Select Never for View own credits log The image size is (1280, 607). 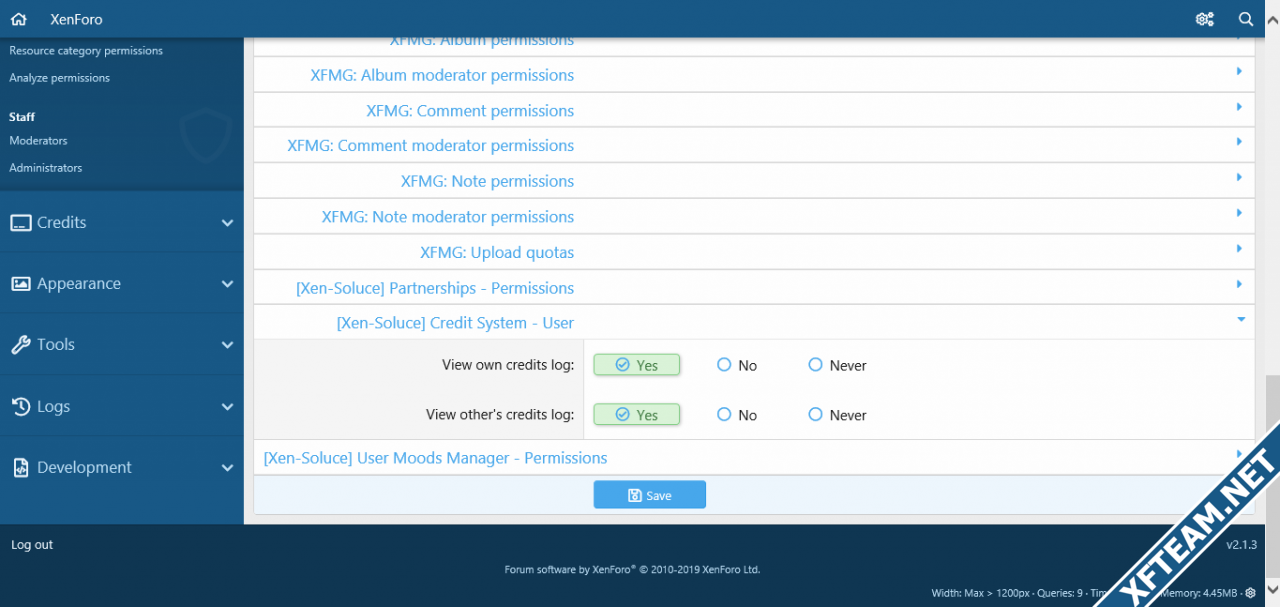(x=837, y=365)
